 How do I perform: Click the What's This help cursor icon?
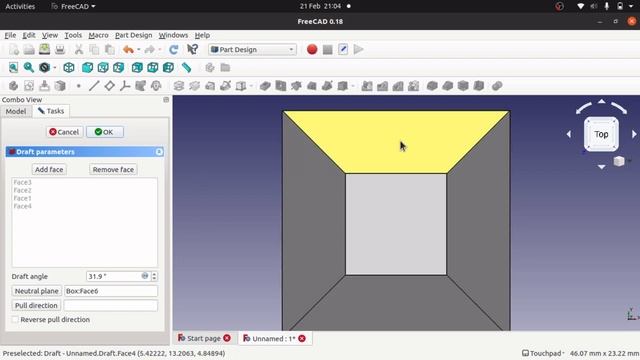click(x=192, y=50)
